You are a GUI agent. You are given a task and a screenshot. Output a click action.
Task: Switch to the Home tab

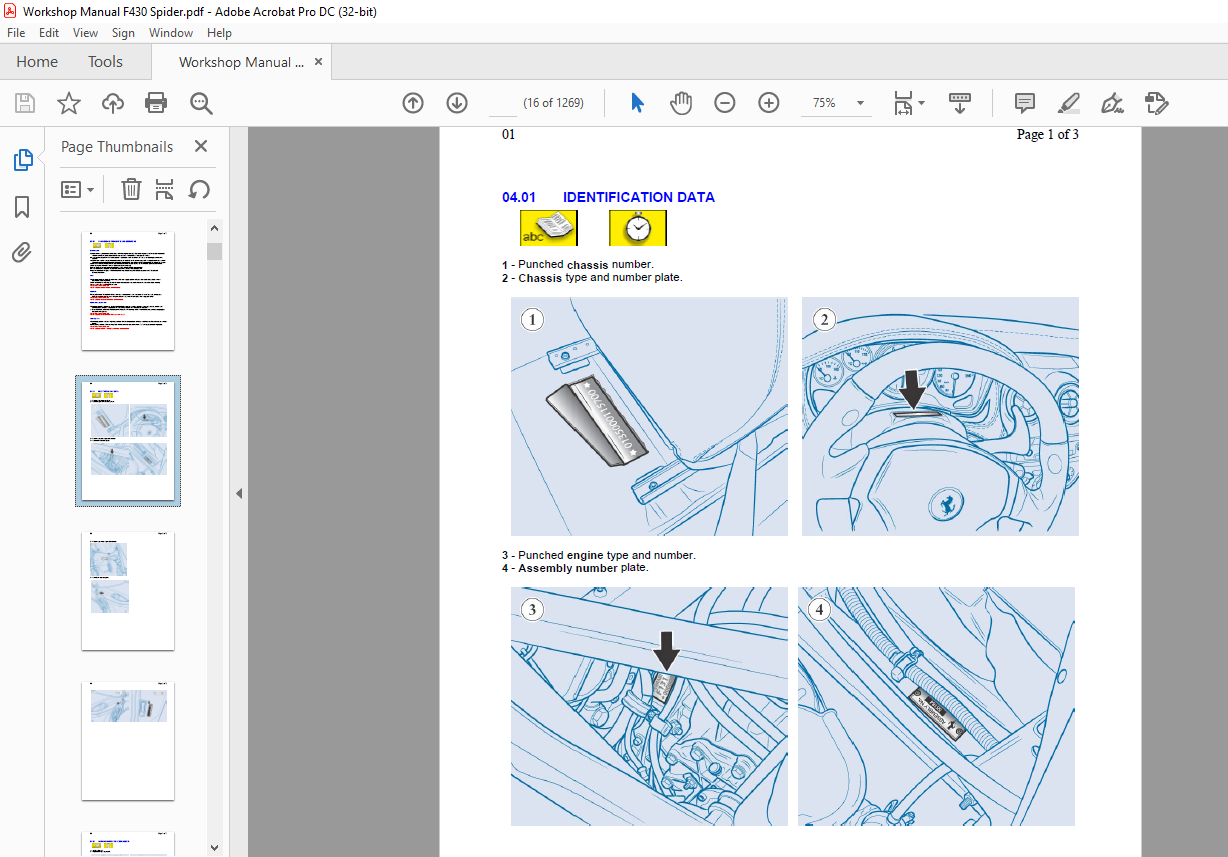coord(37,62)
